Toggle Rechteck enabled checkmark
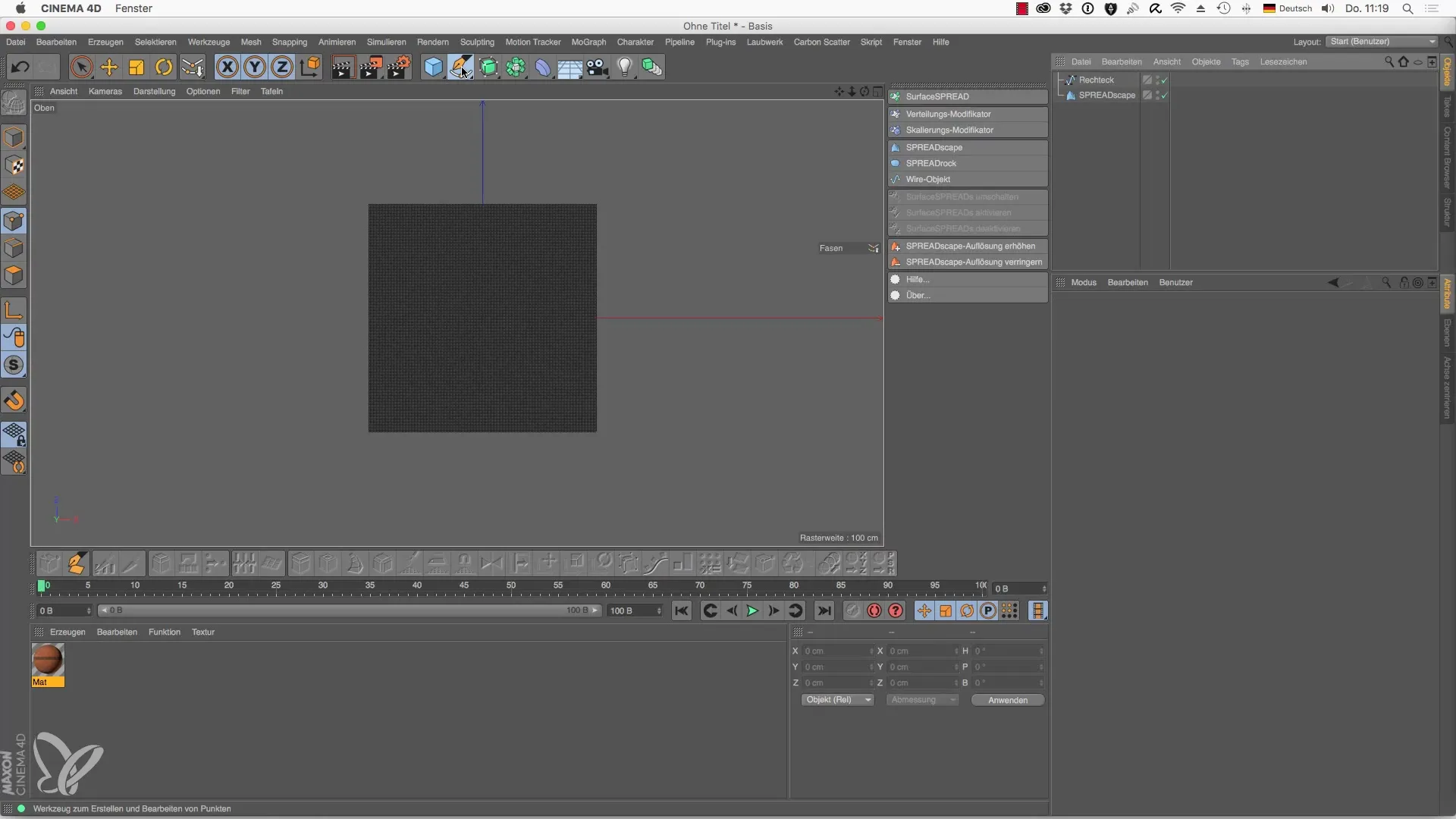Image resolution: width=1456 pixels, height=819 pixels. [x=1164, y=80]
